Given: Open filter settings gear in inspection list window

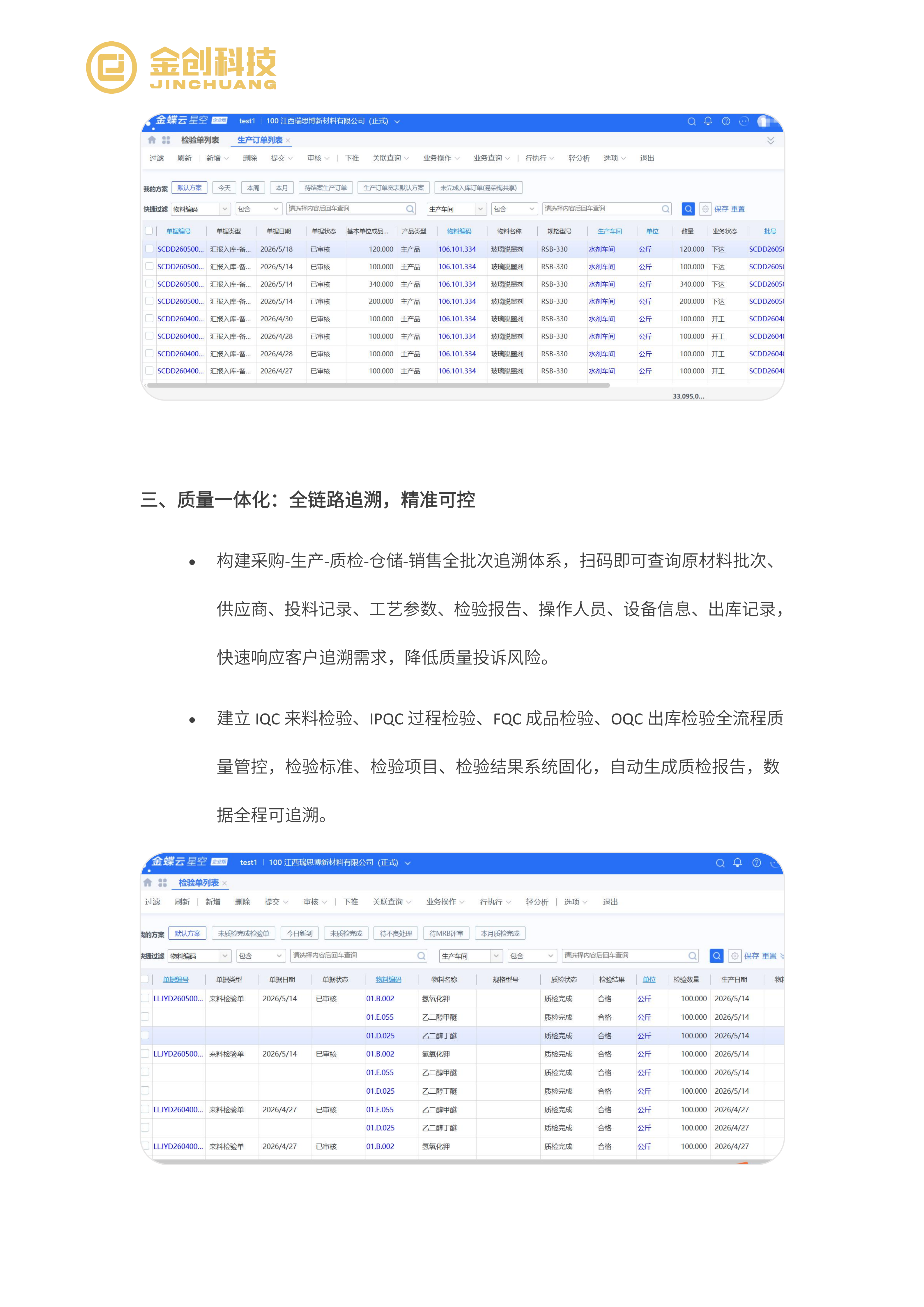Looking at the screenshot, I should [734, 956].
